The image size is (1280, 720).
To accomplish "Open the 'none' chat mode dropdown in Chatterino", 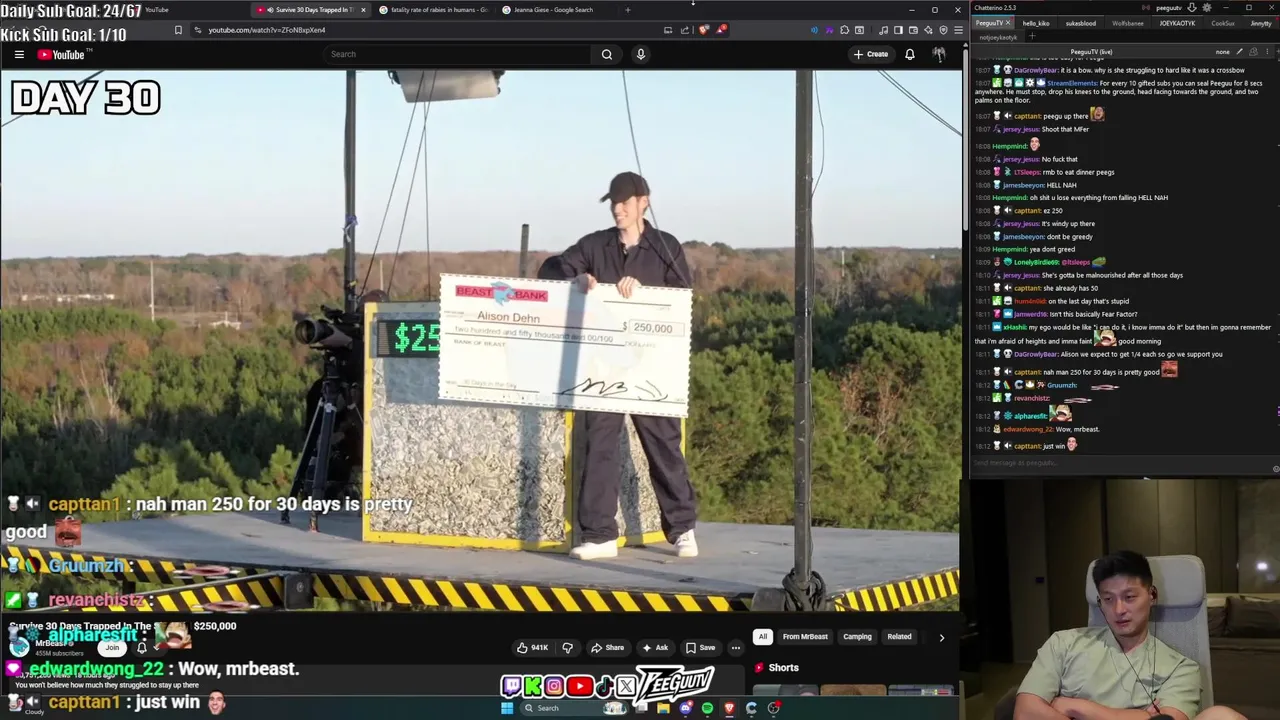I will click(1222, 52).
